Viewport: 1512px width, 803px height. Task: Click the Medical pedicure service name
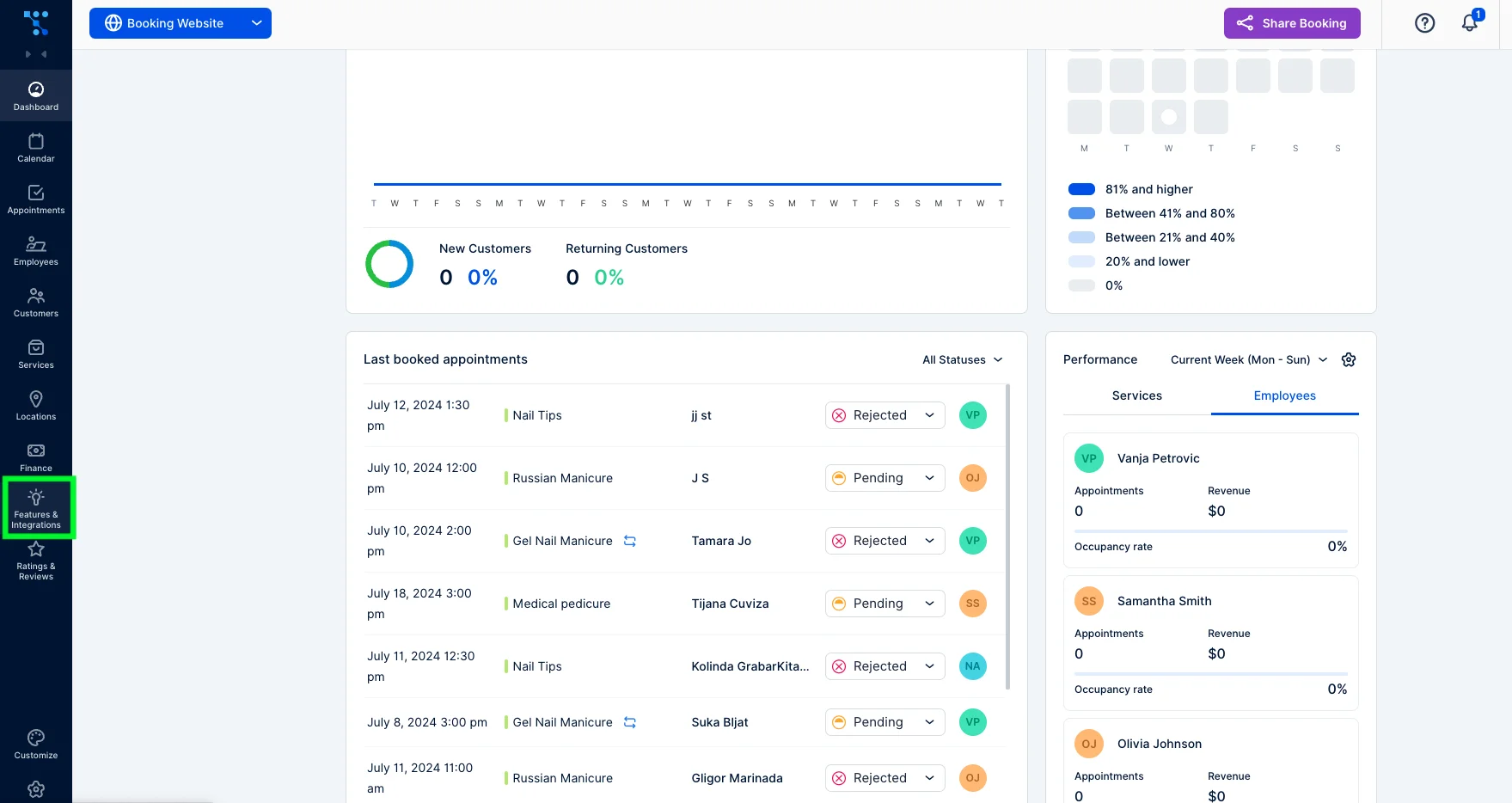click(561, 604)
